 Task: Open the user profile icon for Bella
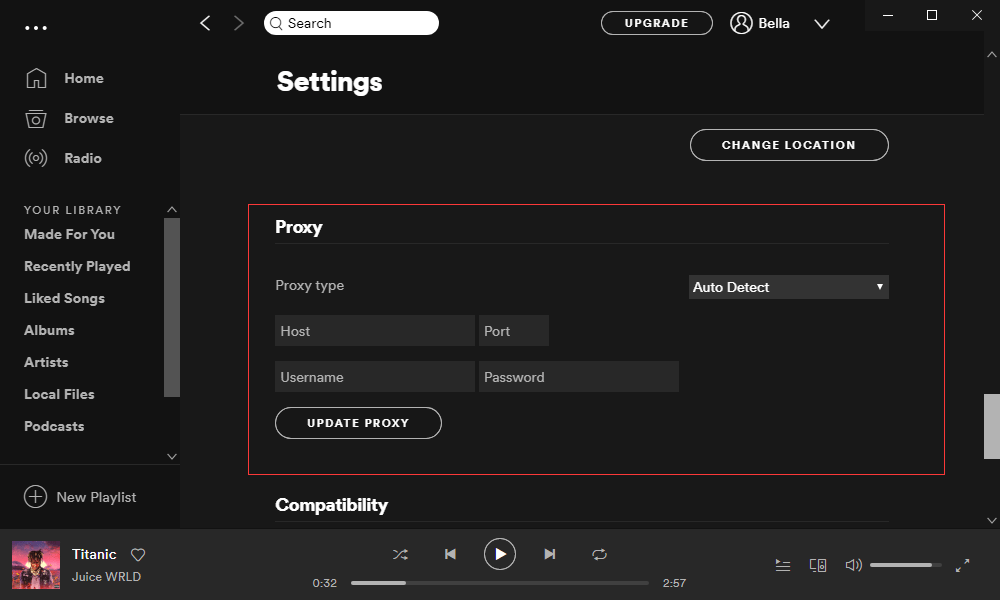(x=739, y=23)
